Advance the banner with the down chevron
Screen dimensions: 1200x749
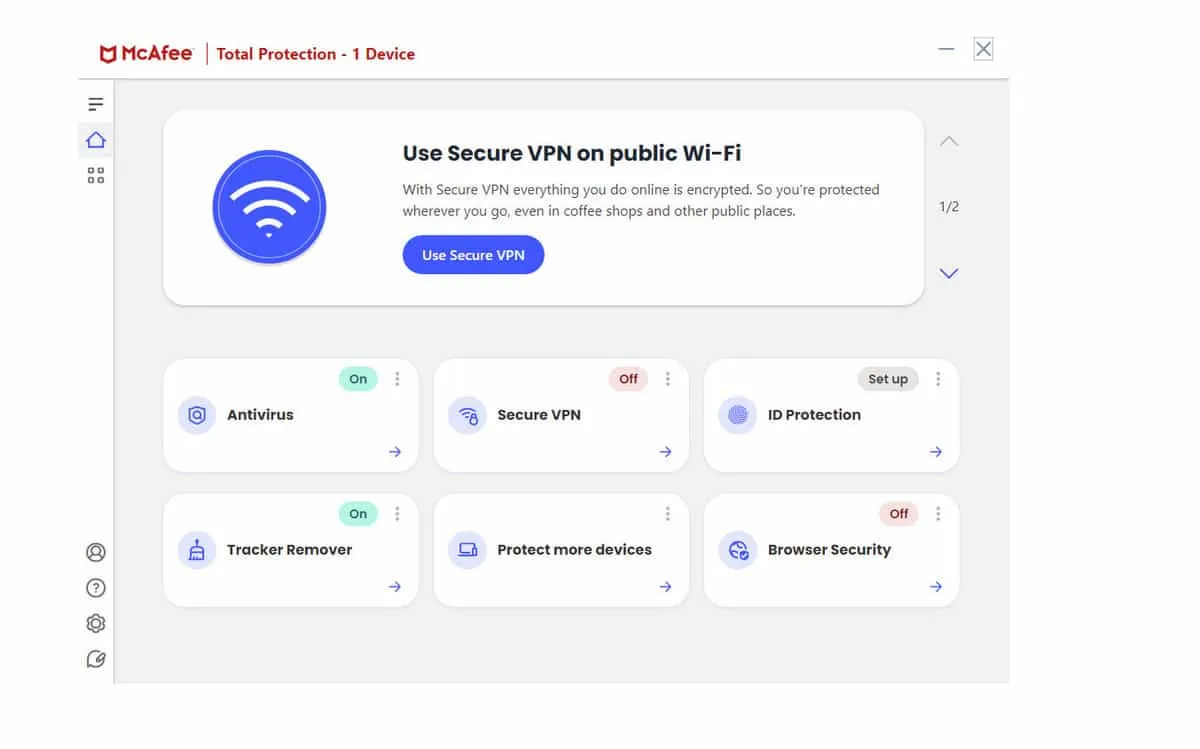pos(948,272)
